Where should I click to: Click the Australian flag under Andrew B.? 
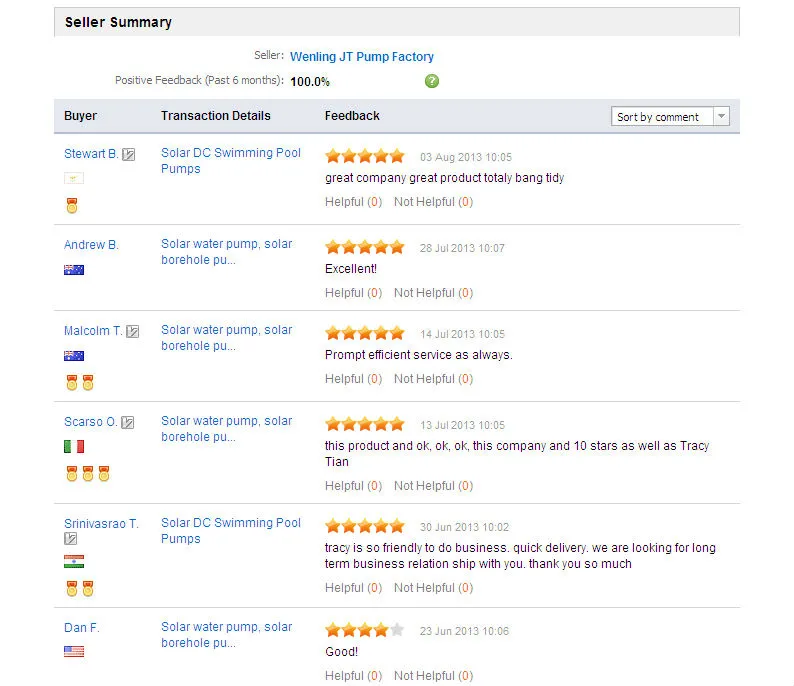coord(74,270)
